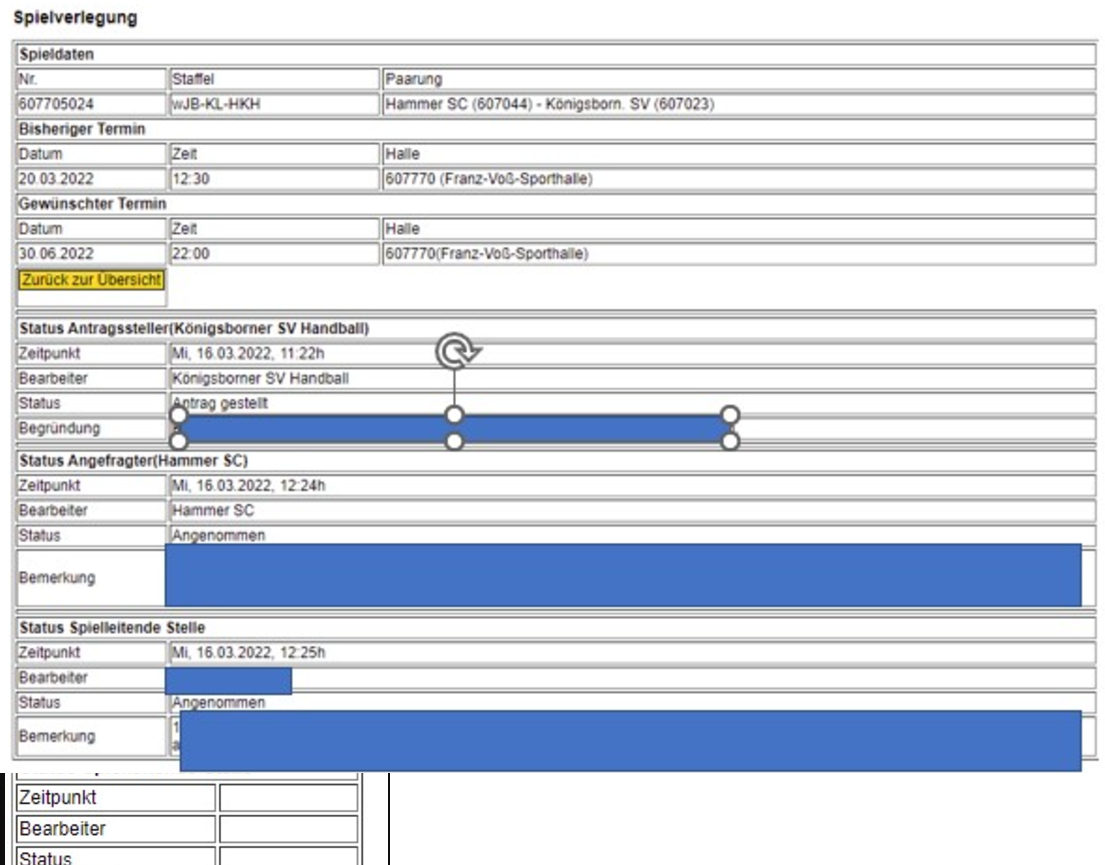Click the game number 607705024 cell
The width and height of the screenshot is (1105, 865).
tap(92, 103)
